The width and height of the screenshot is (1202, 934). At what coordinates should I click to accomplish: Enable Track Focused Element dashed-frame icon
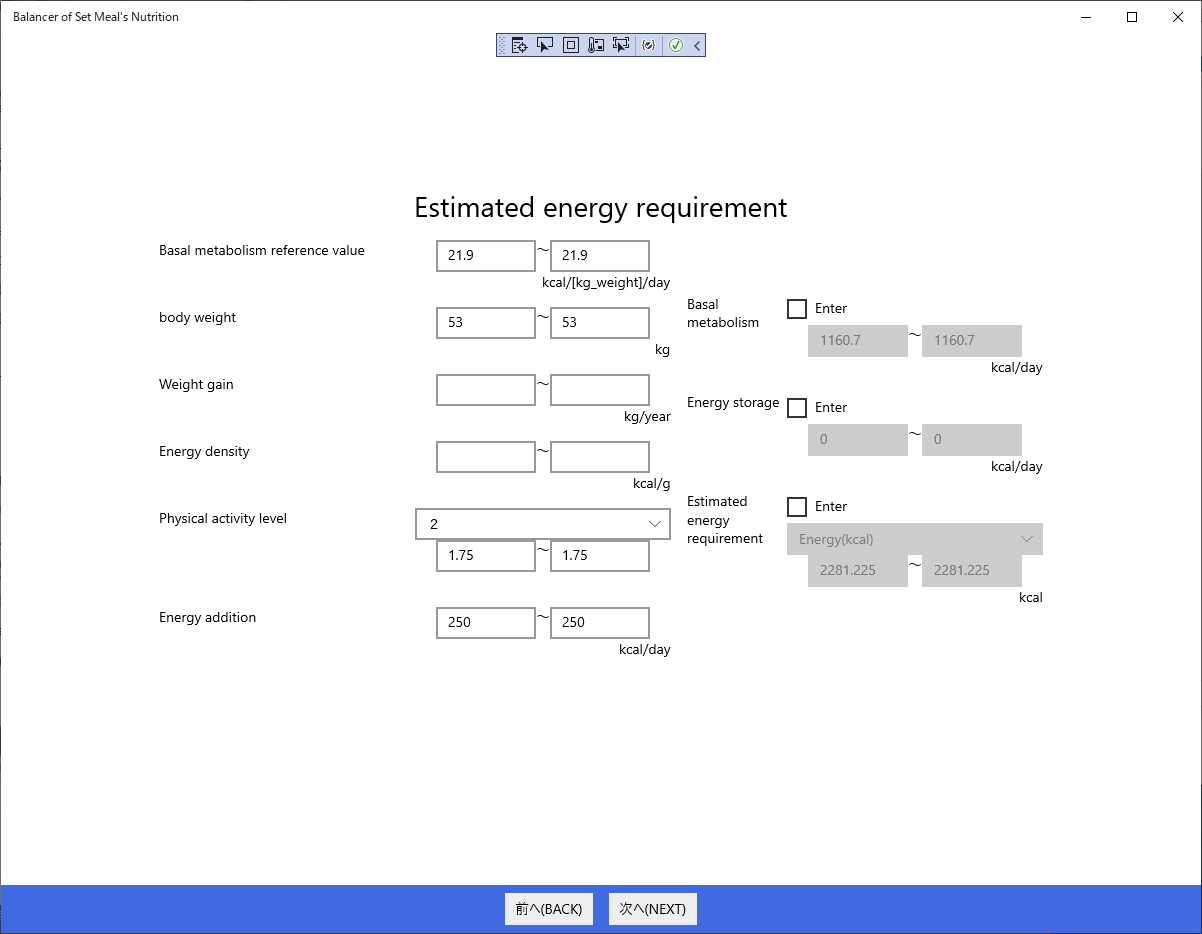621,45
